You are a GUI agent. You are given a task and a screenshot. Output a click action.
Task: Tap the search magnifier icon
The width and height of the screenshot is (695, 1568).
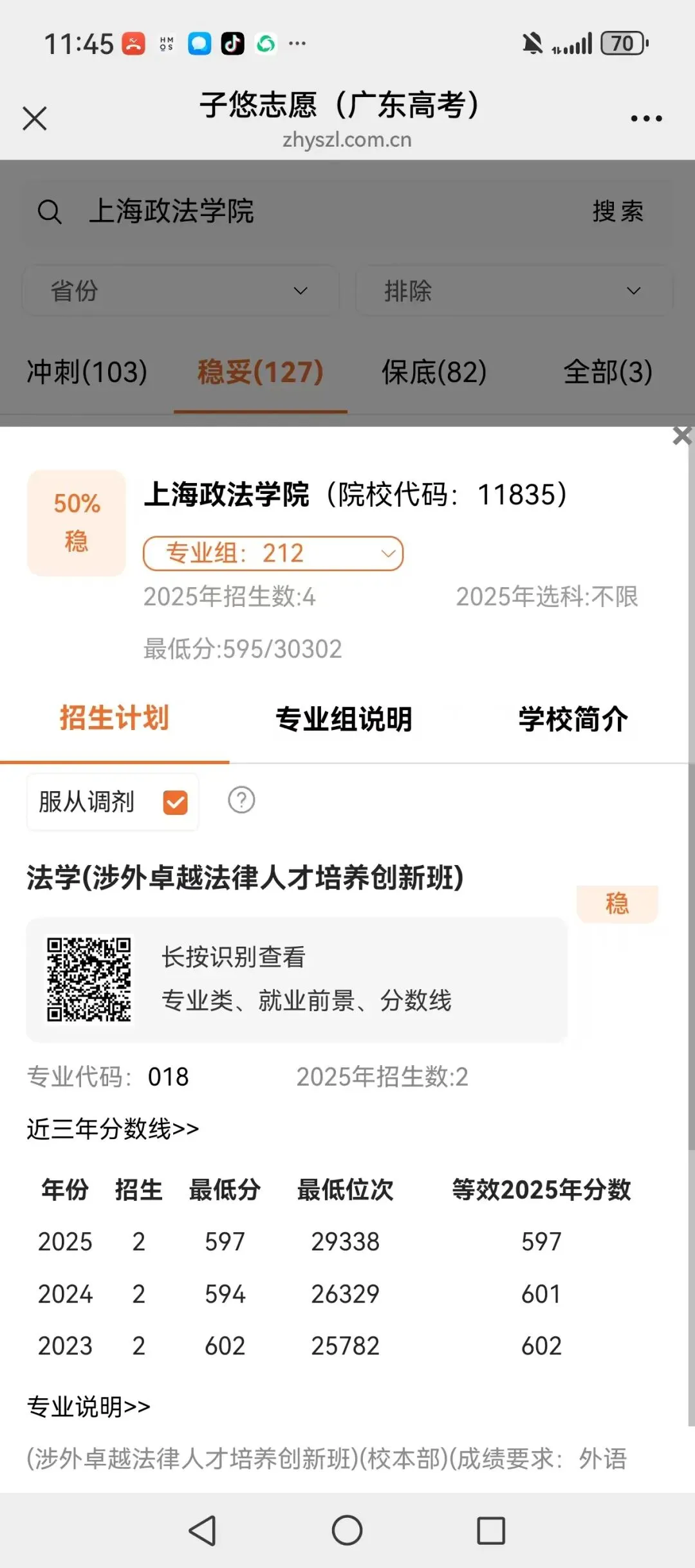(x=50, y=212)
